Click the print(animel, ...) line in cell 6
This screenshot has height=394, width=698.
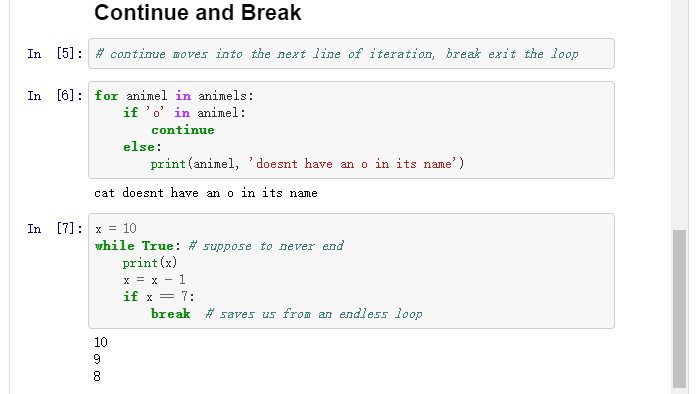(x=307, y=164)
